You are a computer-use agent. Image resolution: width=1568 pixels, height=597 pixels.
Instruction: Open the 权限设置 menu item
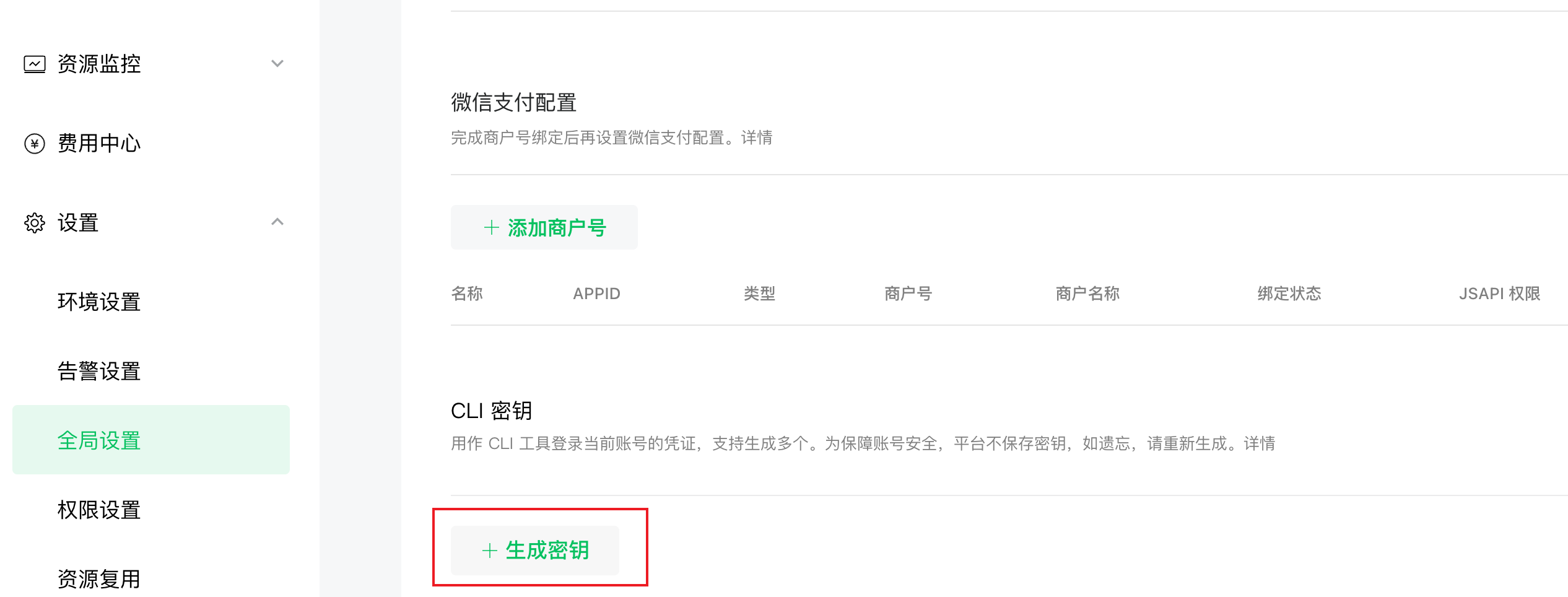99,510
